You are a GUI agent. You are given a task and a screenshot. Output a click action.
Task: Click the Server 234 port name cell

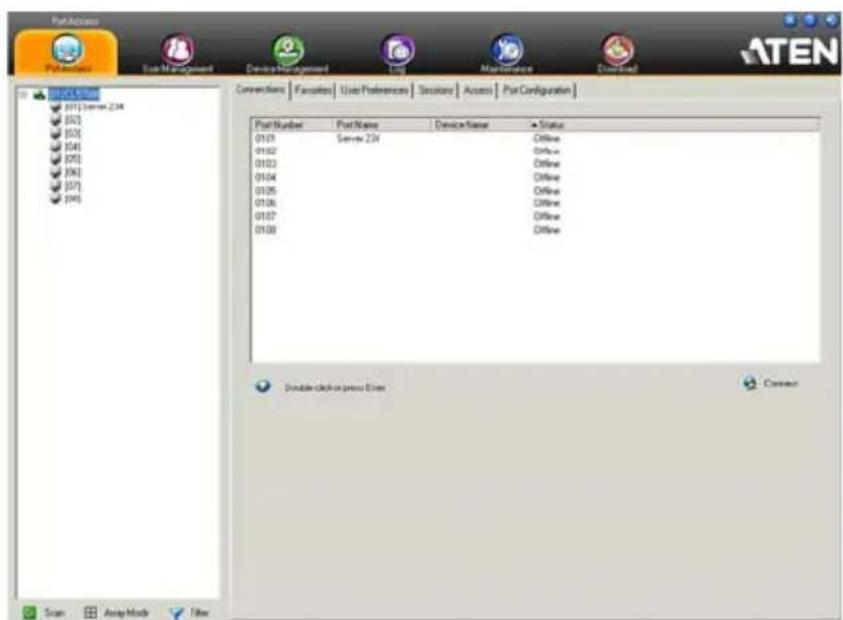[358, 138]
